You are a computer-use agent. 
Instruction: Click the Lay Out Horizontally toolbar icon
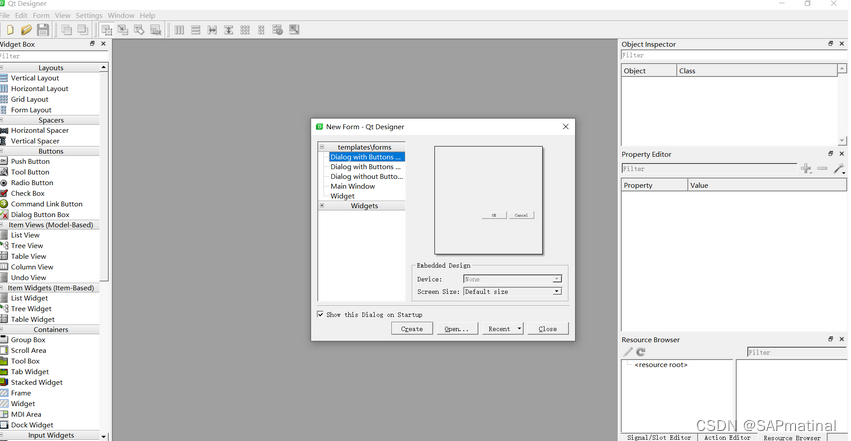tap(180, 30)
